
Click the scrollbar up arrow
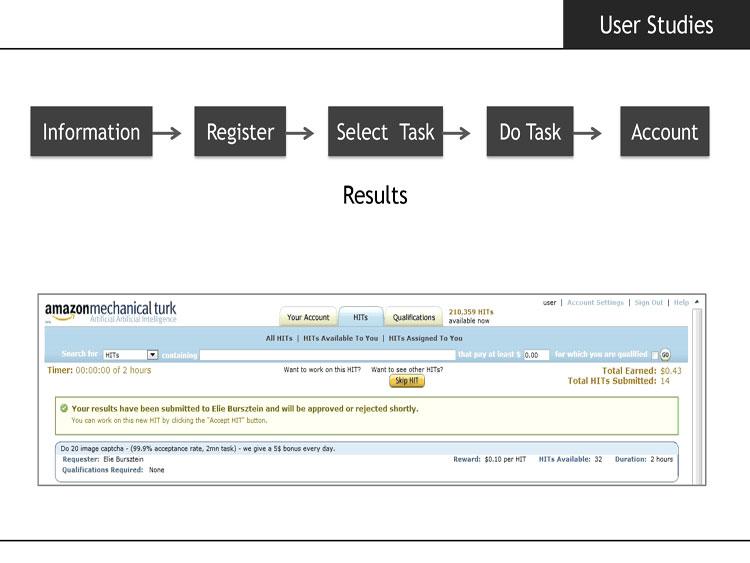tap(697, 302)
